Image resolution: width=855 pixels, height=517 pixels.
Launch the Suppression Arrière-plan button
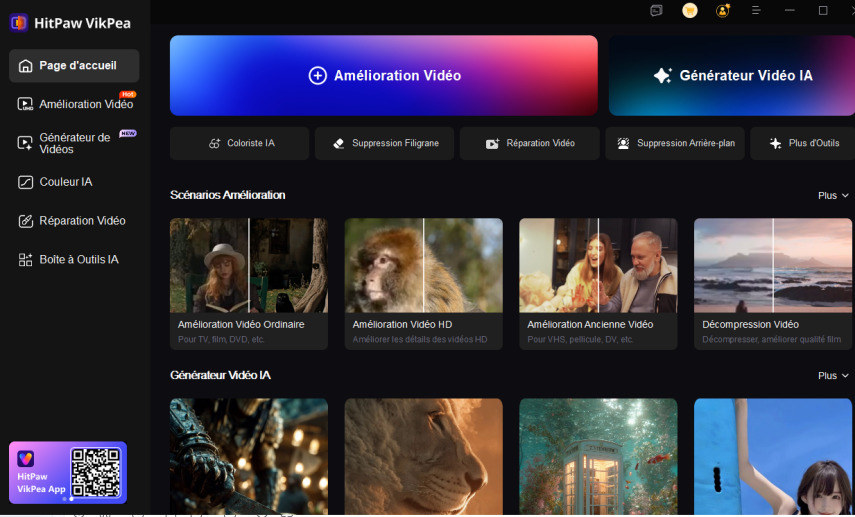coord(675,143)
